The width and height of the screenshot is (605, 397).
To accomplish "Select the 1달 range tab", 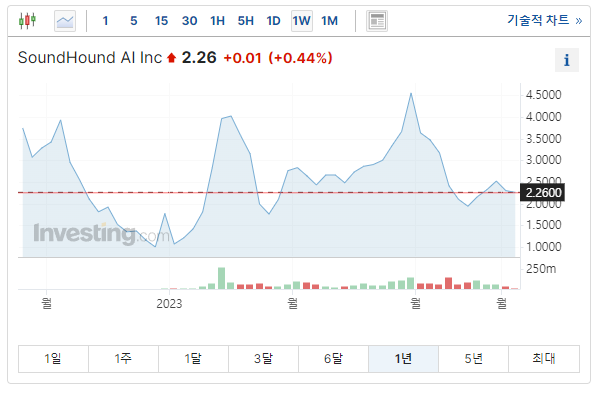I will 193,359.
